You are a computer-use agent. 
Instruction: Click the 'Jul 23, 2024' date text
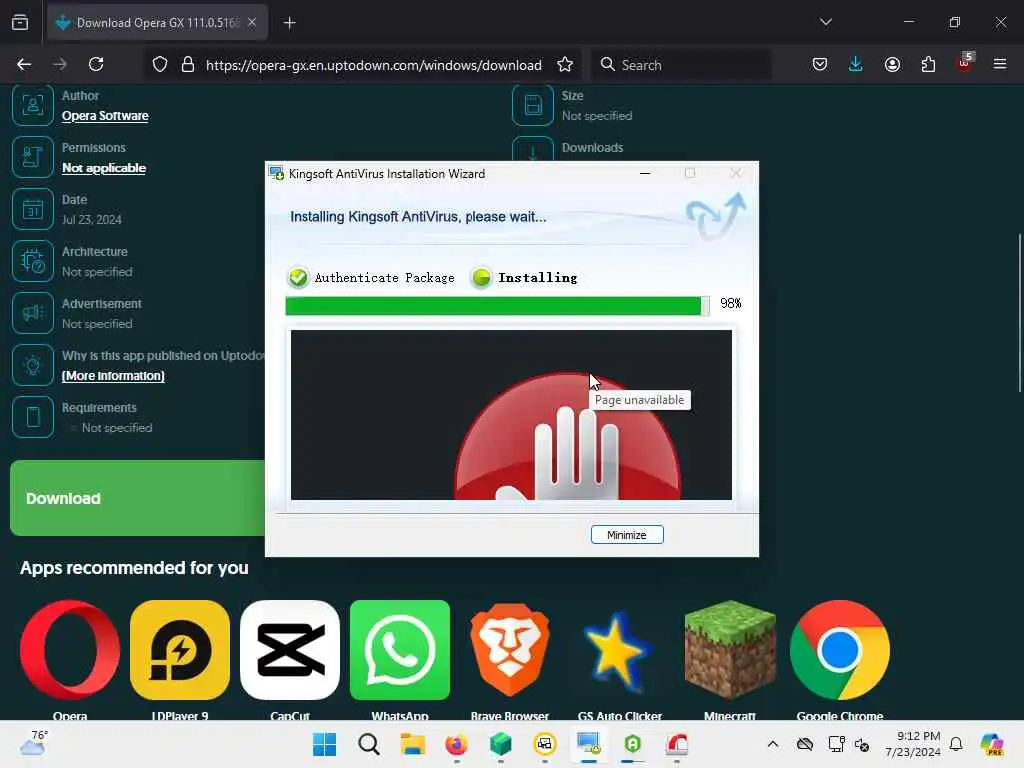(x=91, y=220)
